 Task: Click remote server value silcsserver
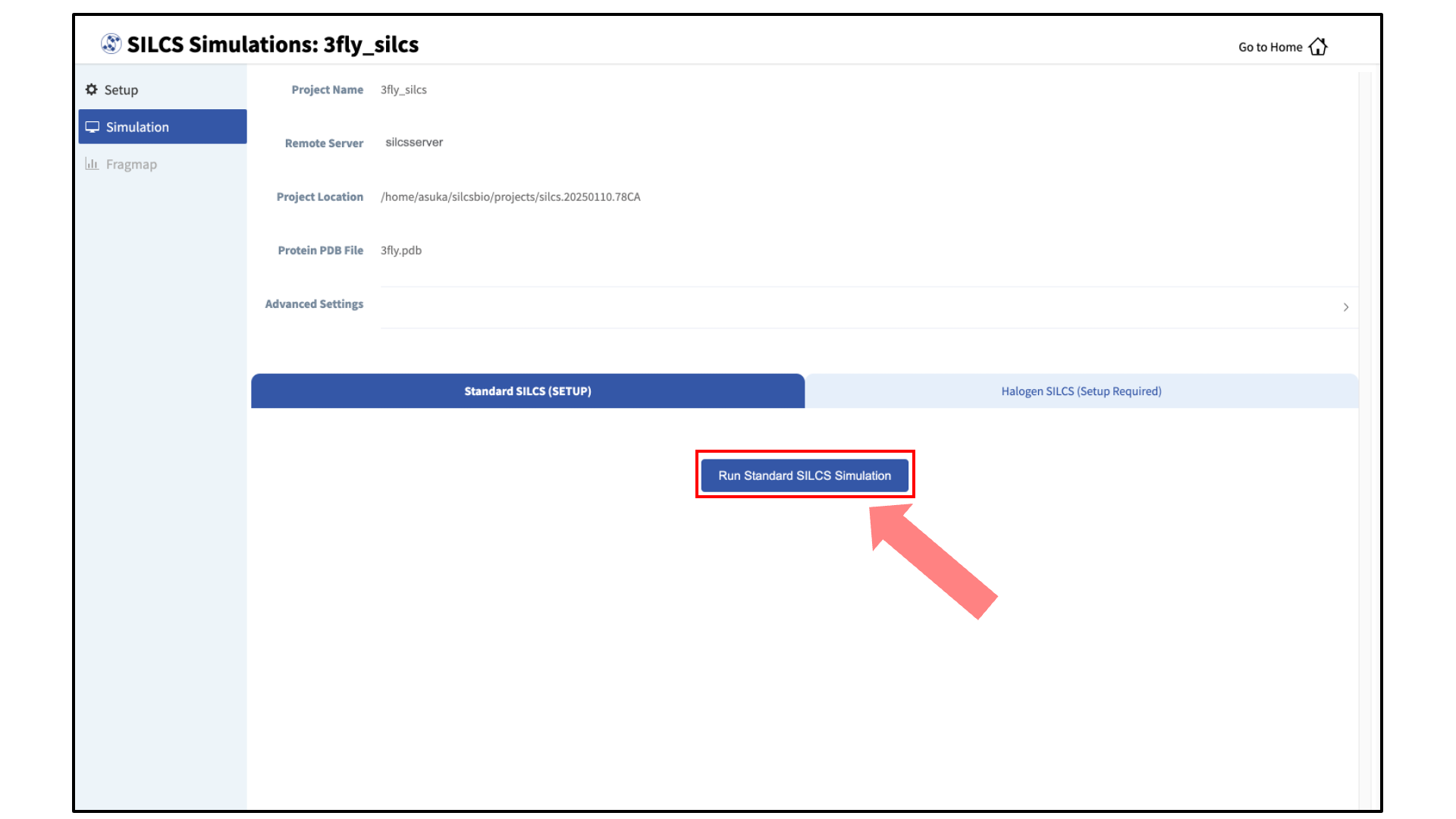tap(414, 143)
